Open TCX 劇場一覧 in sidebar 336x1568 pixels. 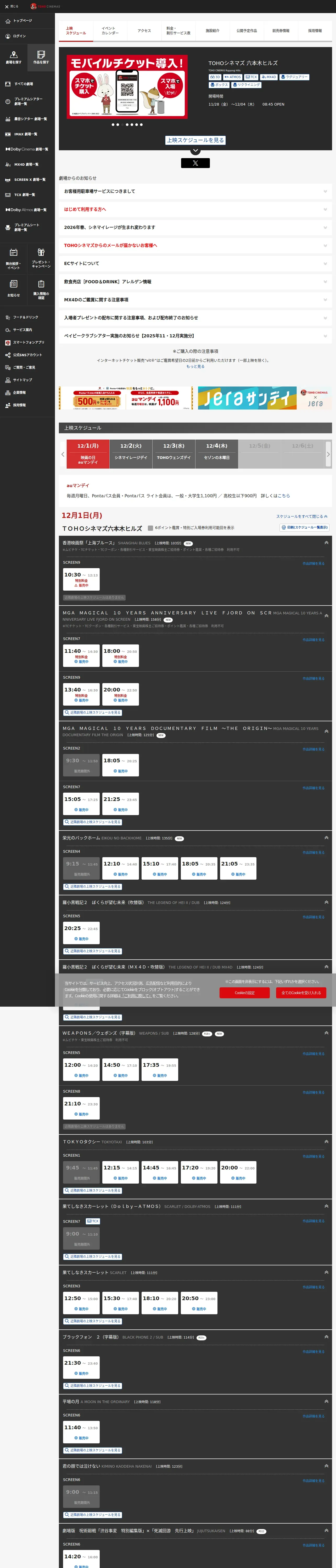(20, 195)
